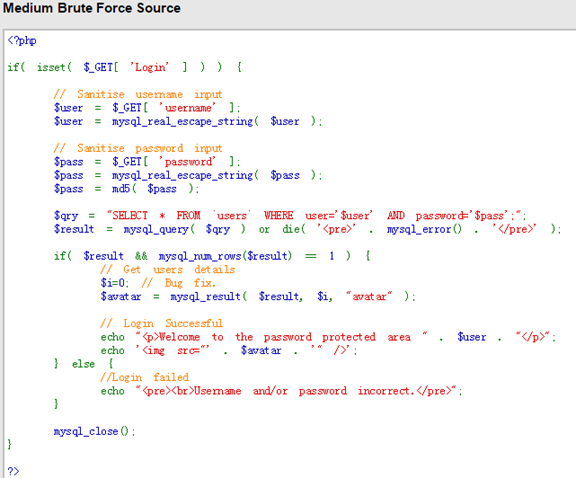
Task: Click the opening <?php tag
Action: [x=22, y=40]
